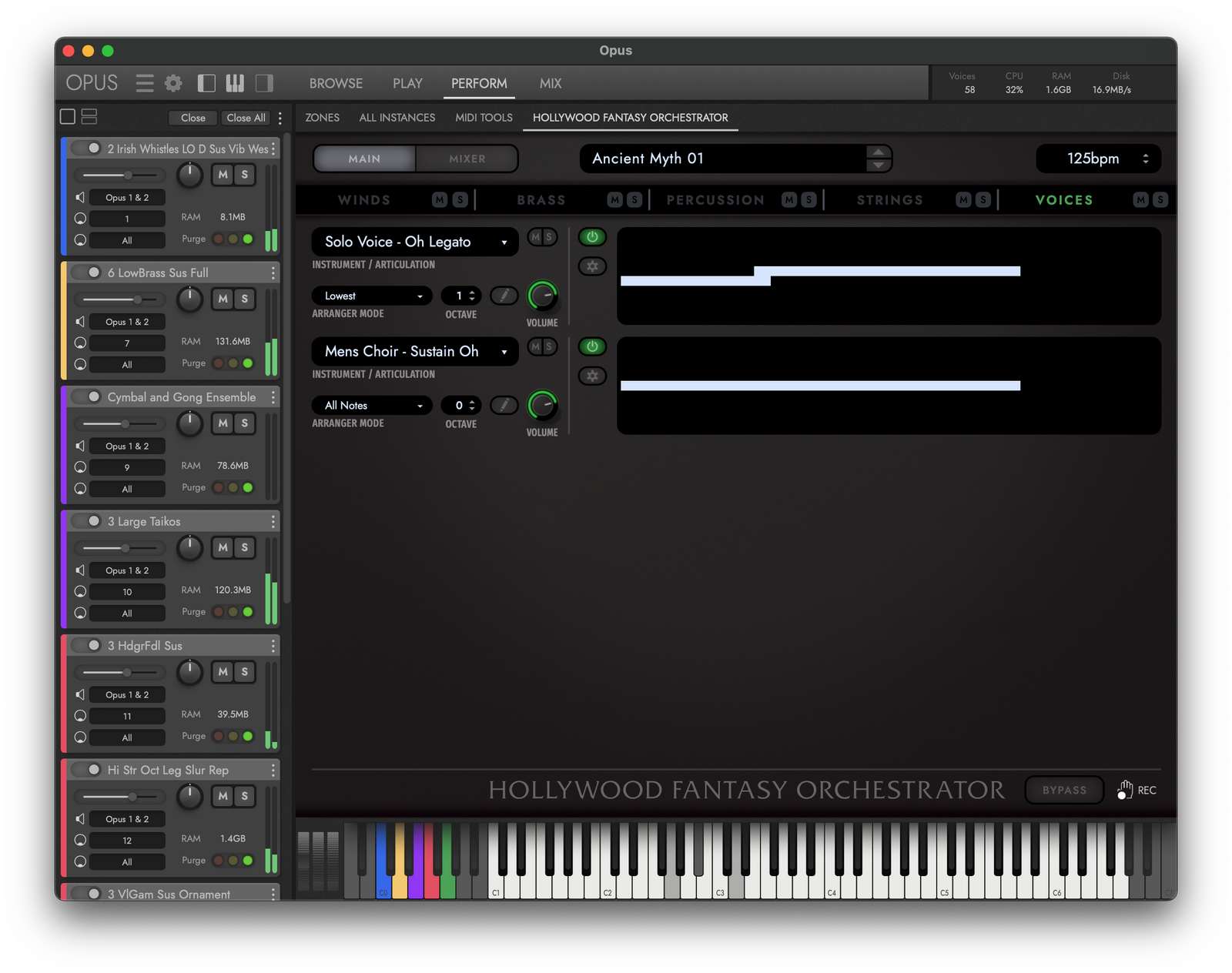Expand the Lowest arranger mode dropdown
The width and height of the screenshot is (1232, 973).
click(373, 296)
